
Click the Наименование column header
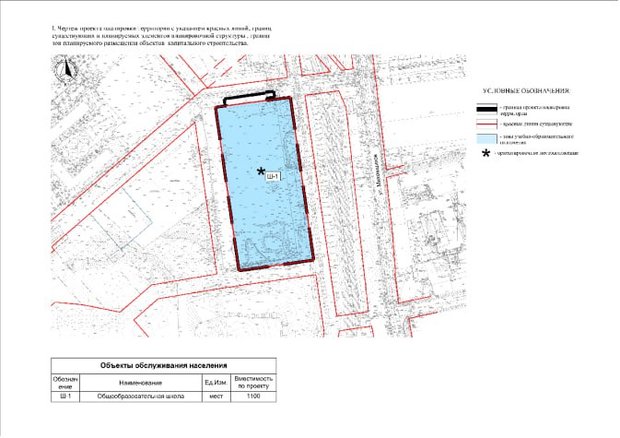tap(140, 382)
